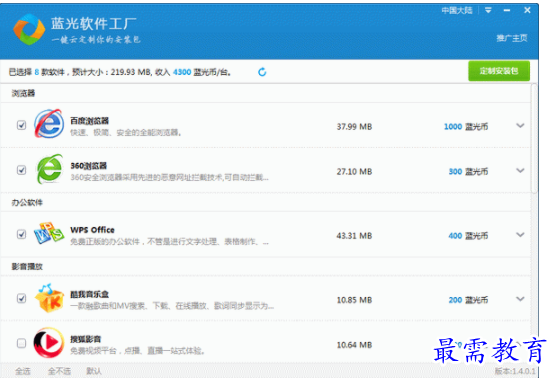The width and height of the screenshot is (555, 382).
Task: Click the 27.10 MB size value
Action: coord(354,172)
